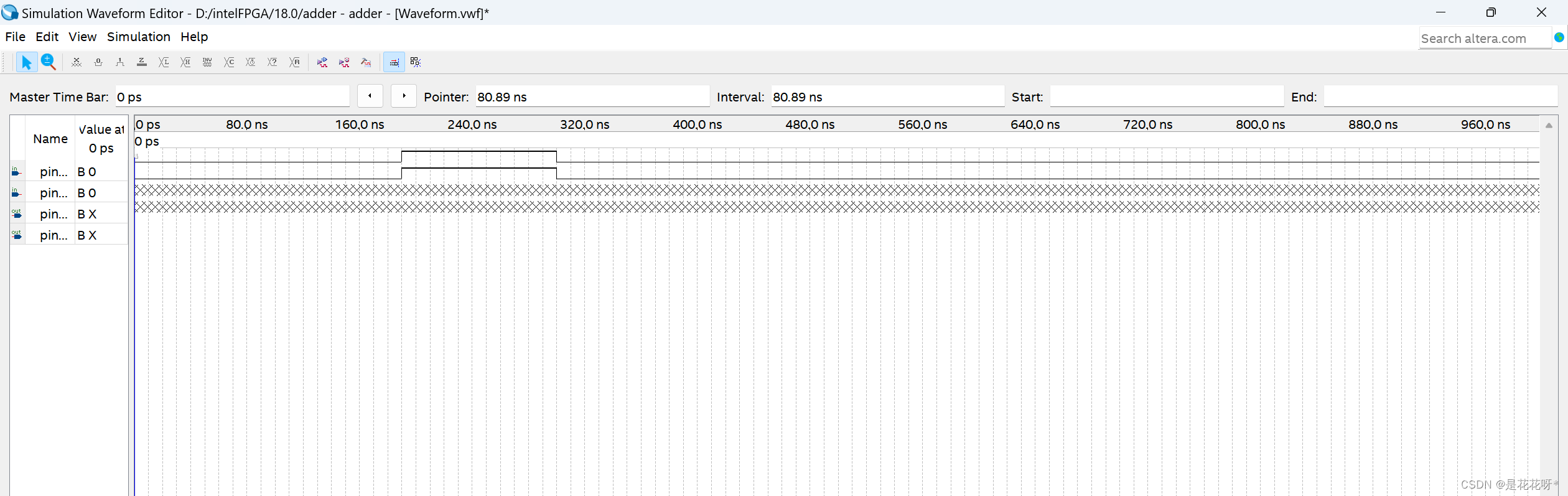Force Unknown (X) on the signal
The image size is (1568, 496).
click(77, 62)
